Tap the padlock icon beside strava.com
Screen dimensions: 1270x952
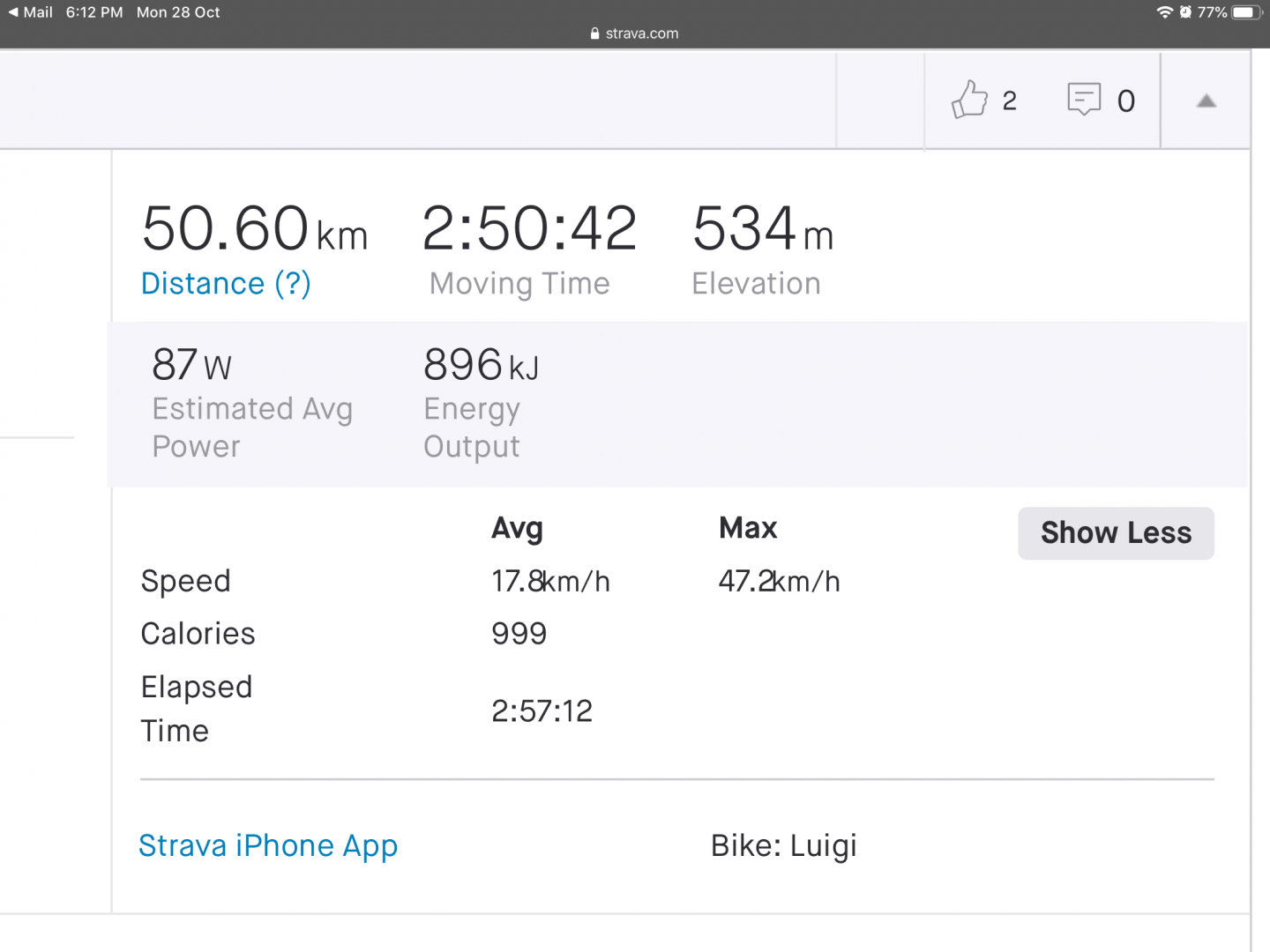point(595,33)
